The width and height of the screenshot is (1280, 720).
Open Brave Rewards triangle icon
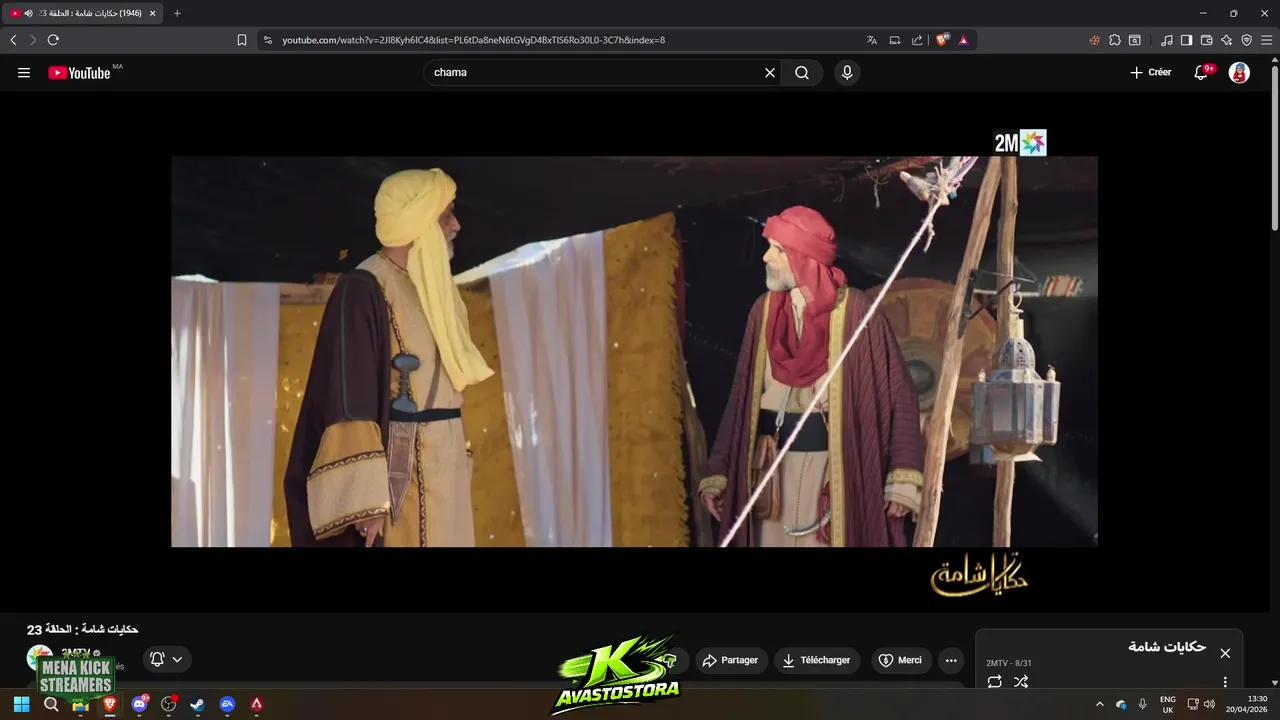963,40
